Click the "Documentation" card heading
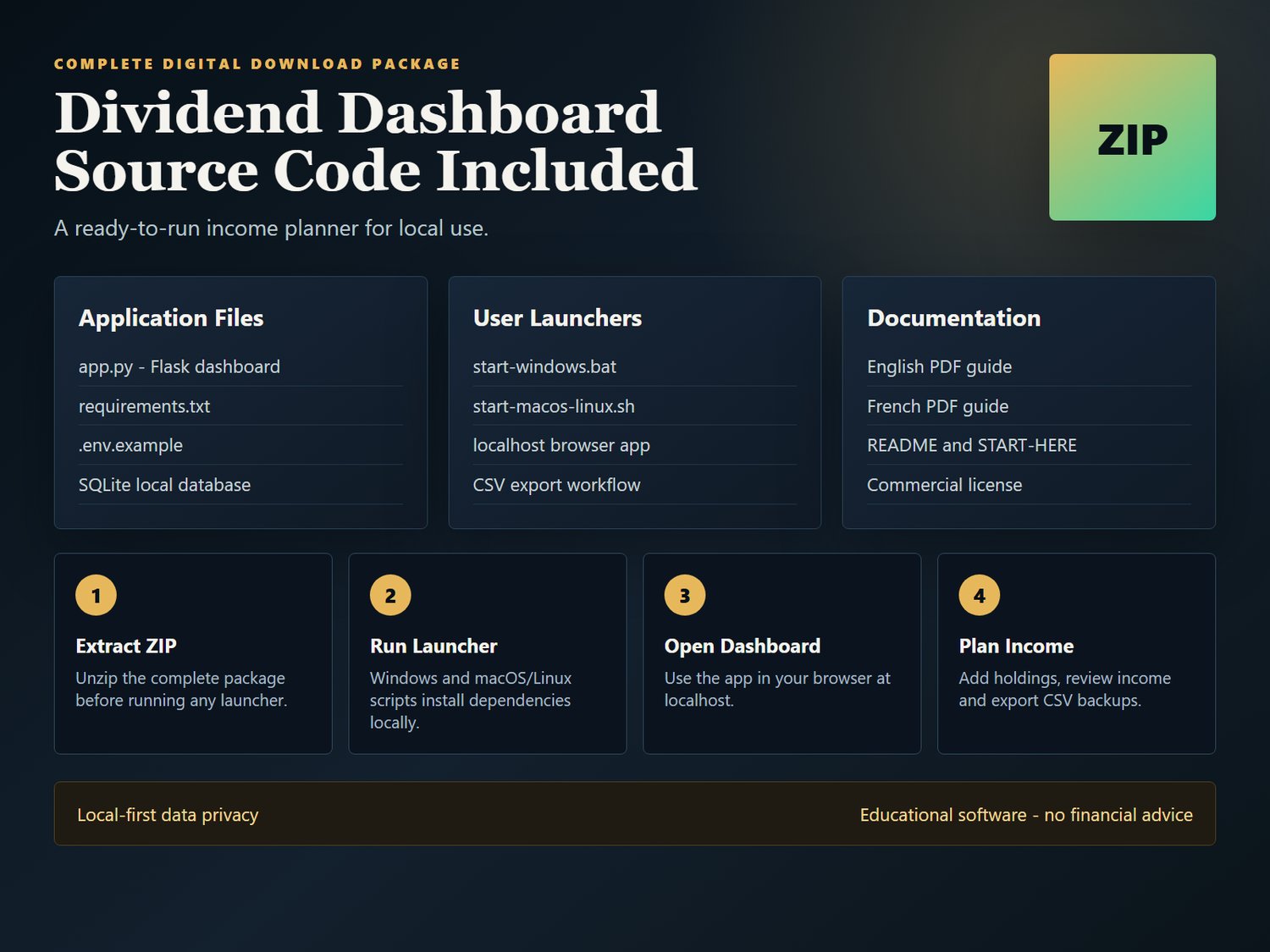Viewport: 1270px width, 952px height. tap(954, 318)
